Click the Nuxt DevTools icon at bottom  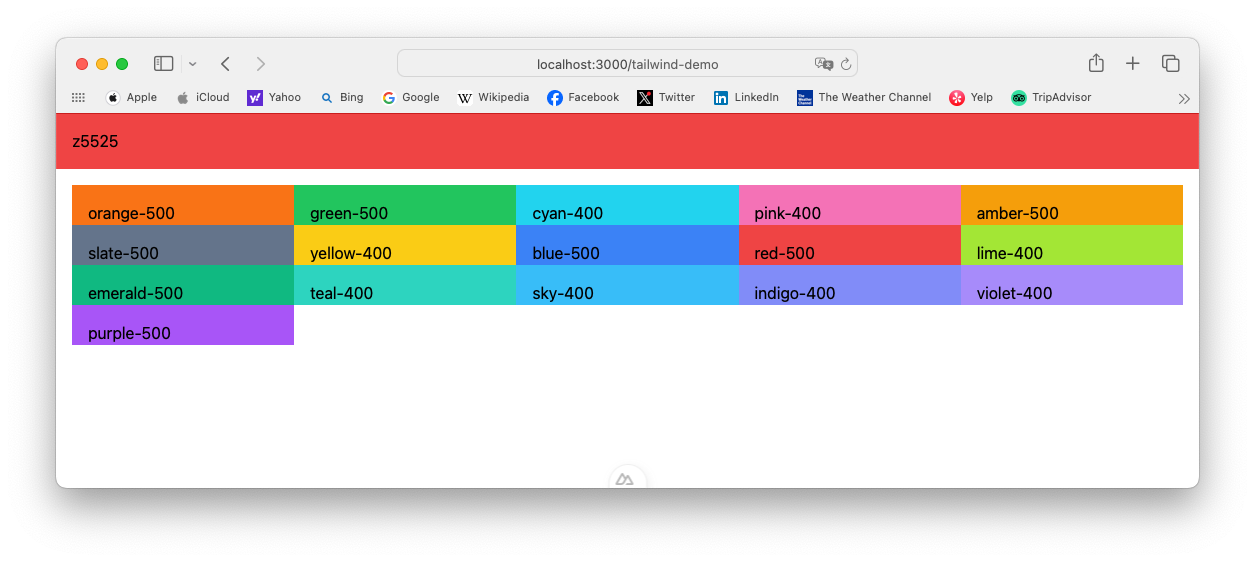(x=627, y=480)
